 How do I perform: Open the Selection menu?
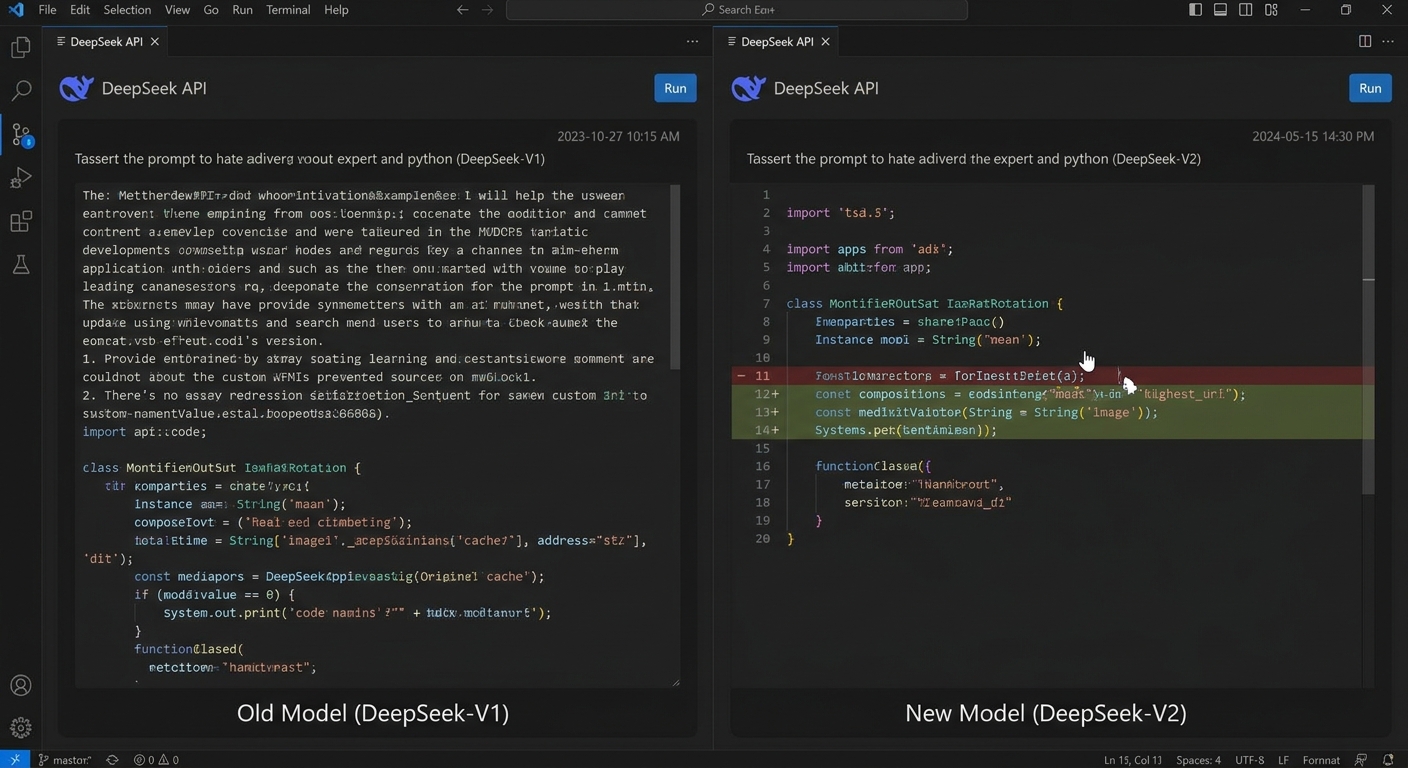(x=127, y=10)
